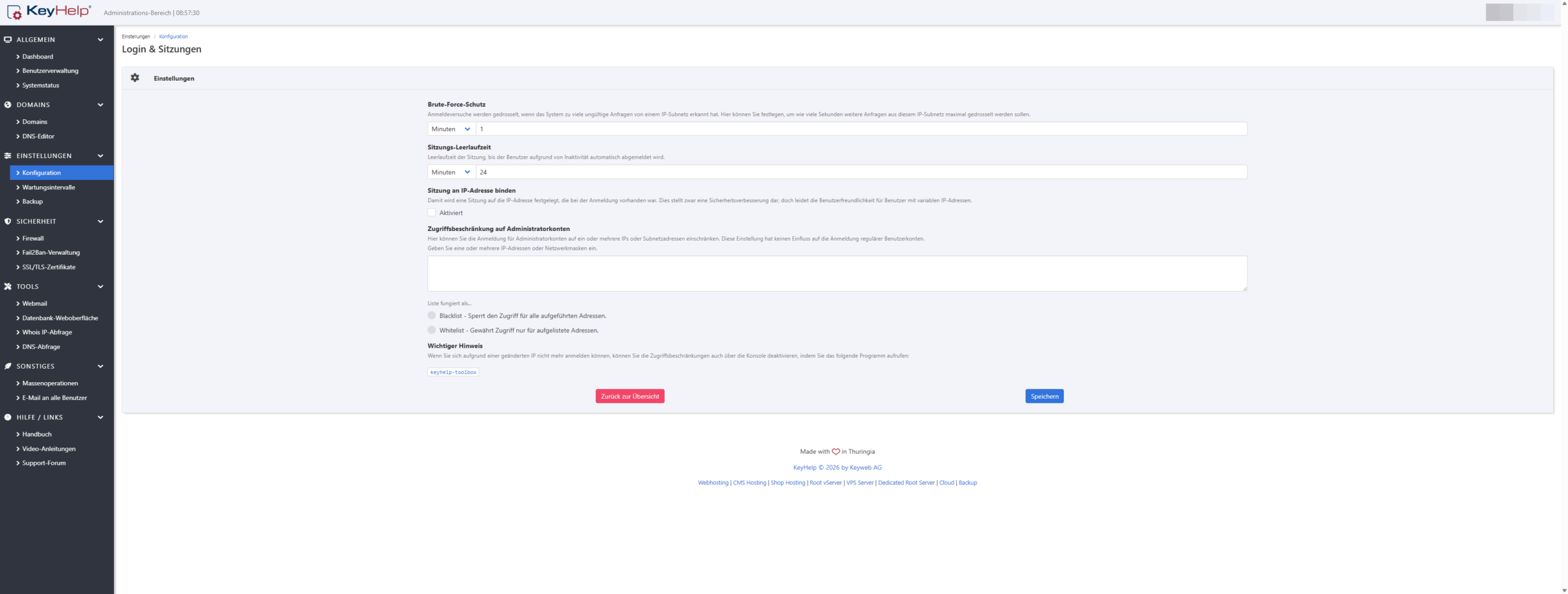Viewport: 1568px width, 594px height.
Task: Open DNS-Editor in the sidebar
Action: click(38, 137)
